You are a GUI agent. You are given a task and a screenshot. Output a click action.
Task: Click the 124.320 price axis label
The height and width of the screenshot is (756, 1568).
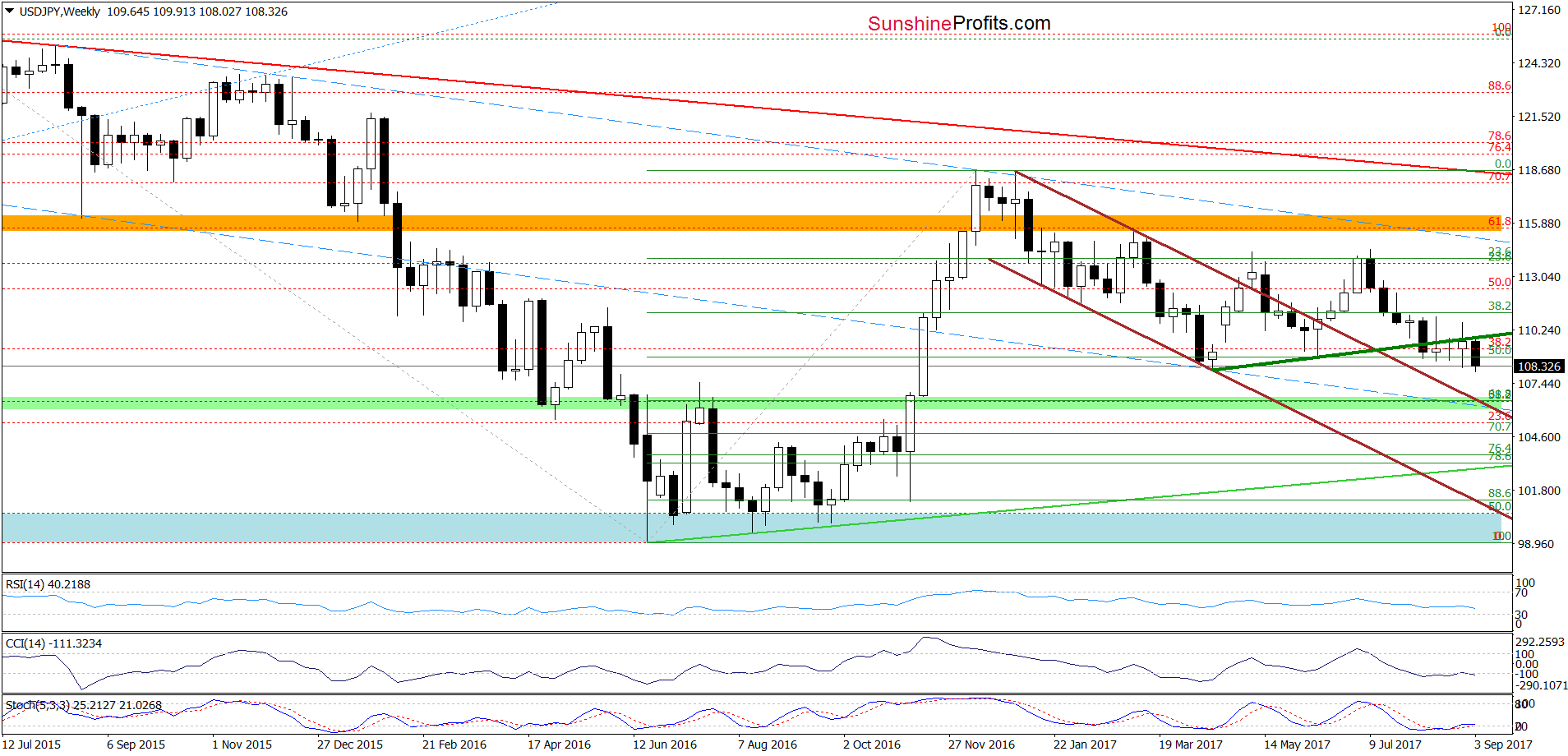point(1539,63)
